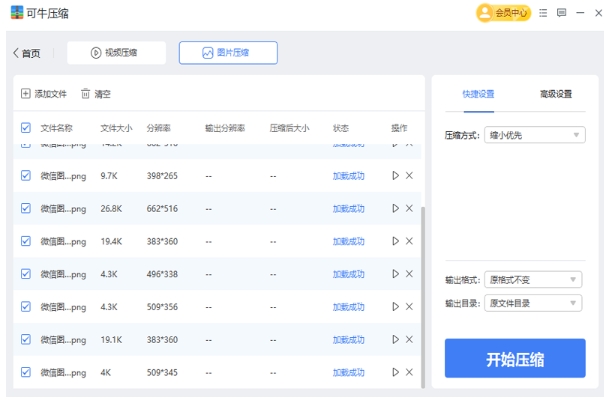Open the 会员中心 member center

pos(503,13)
